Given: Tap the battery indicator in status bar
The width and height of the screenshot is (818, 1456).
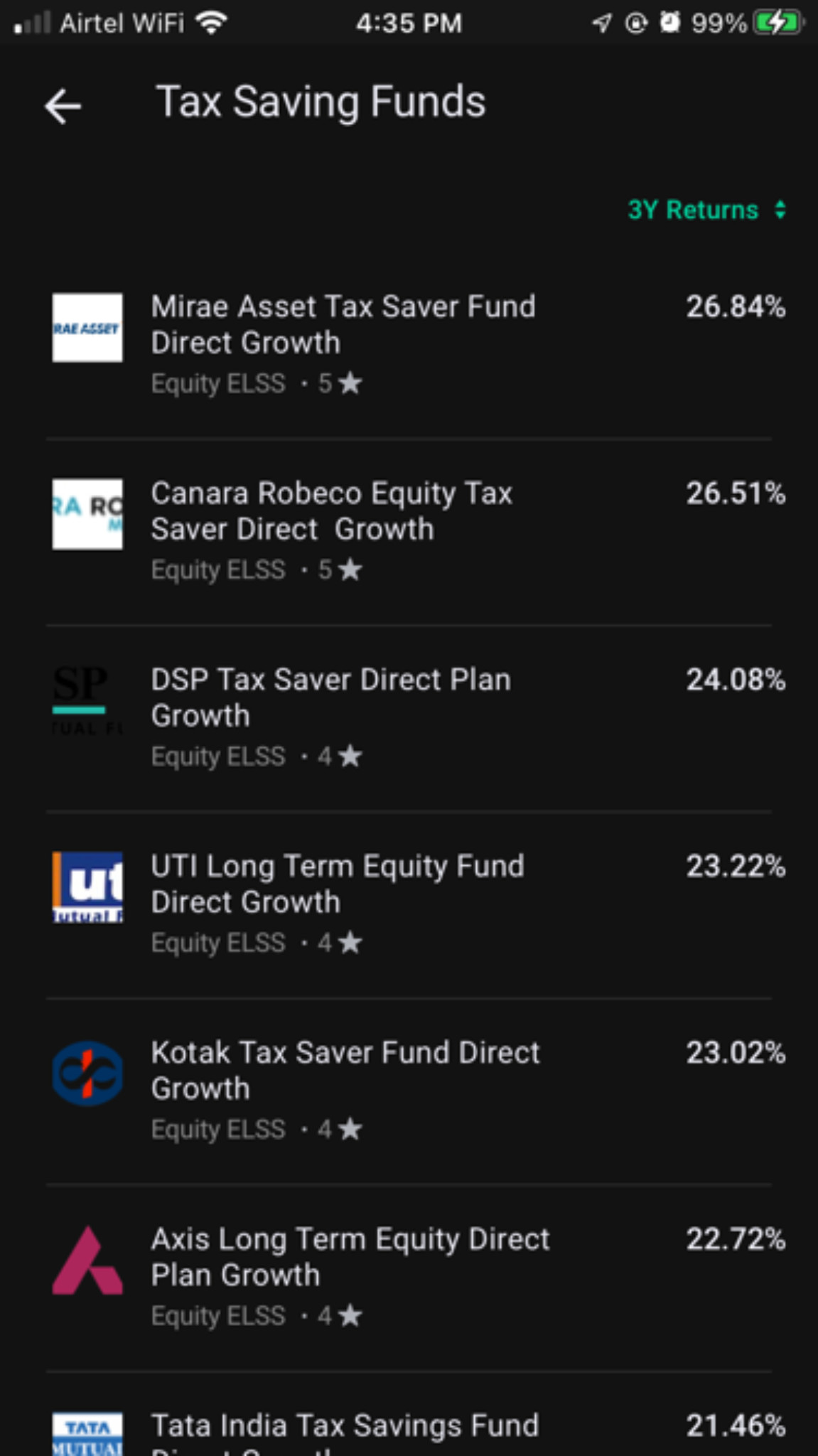Looking at the screenshot, I should point(778,23).
